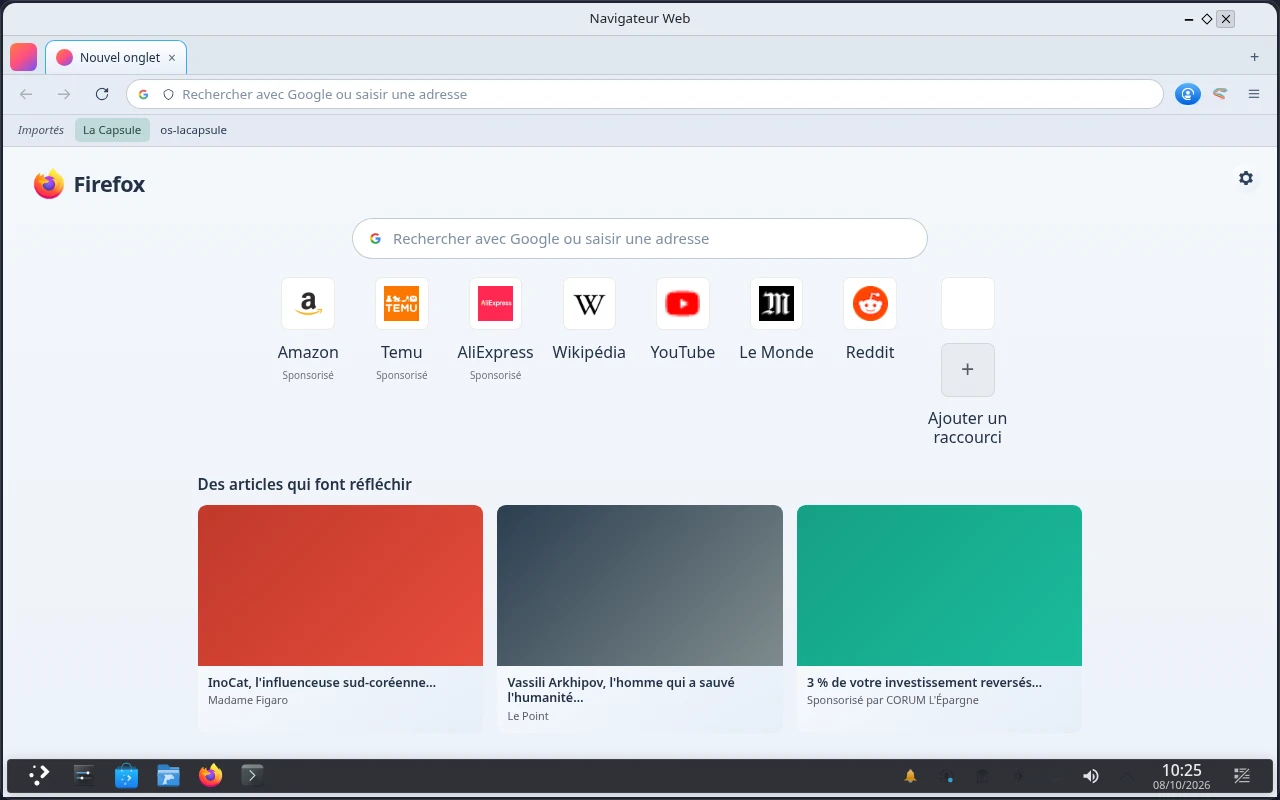
Task: Open the terminal Konsole taskbar icon
Action: click(x=252, y=775)
